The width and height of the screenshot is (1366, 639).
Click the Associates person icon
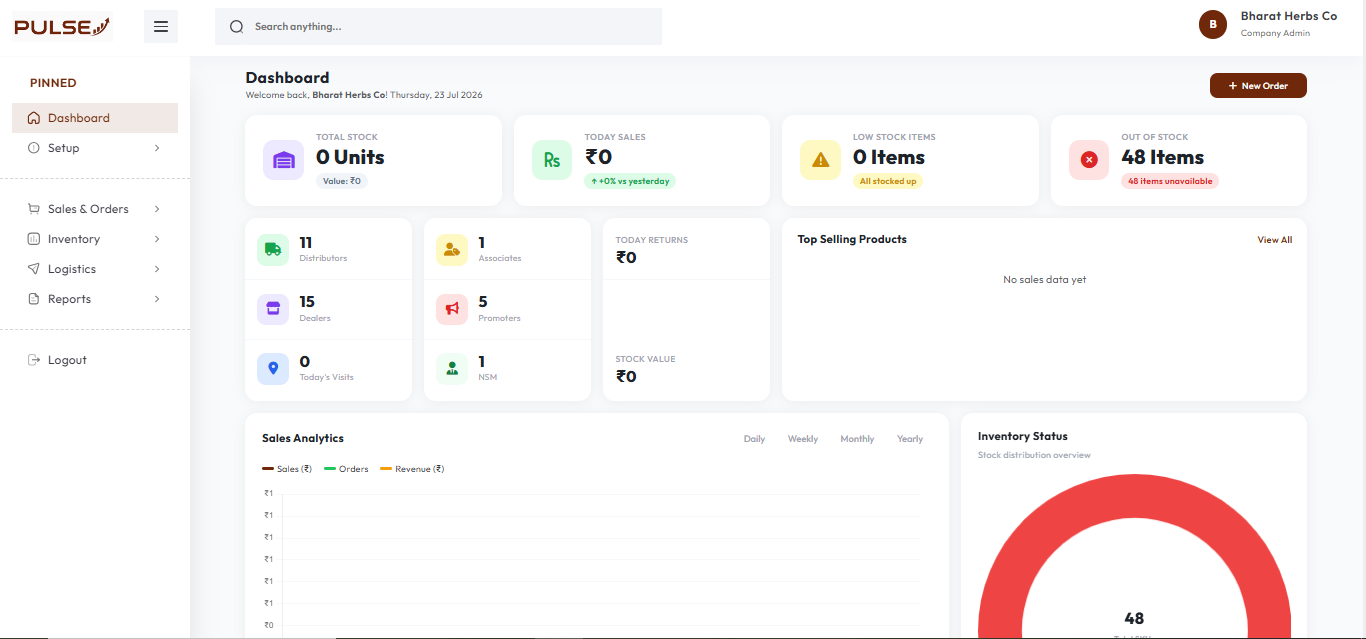[x=452, y=250]
